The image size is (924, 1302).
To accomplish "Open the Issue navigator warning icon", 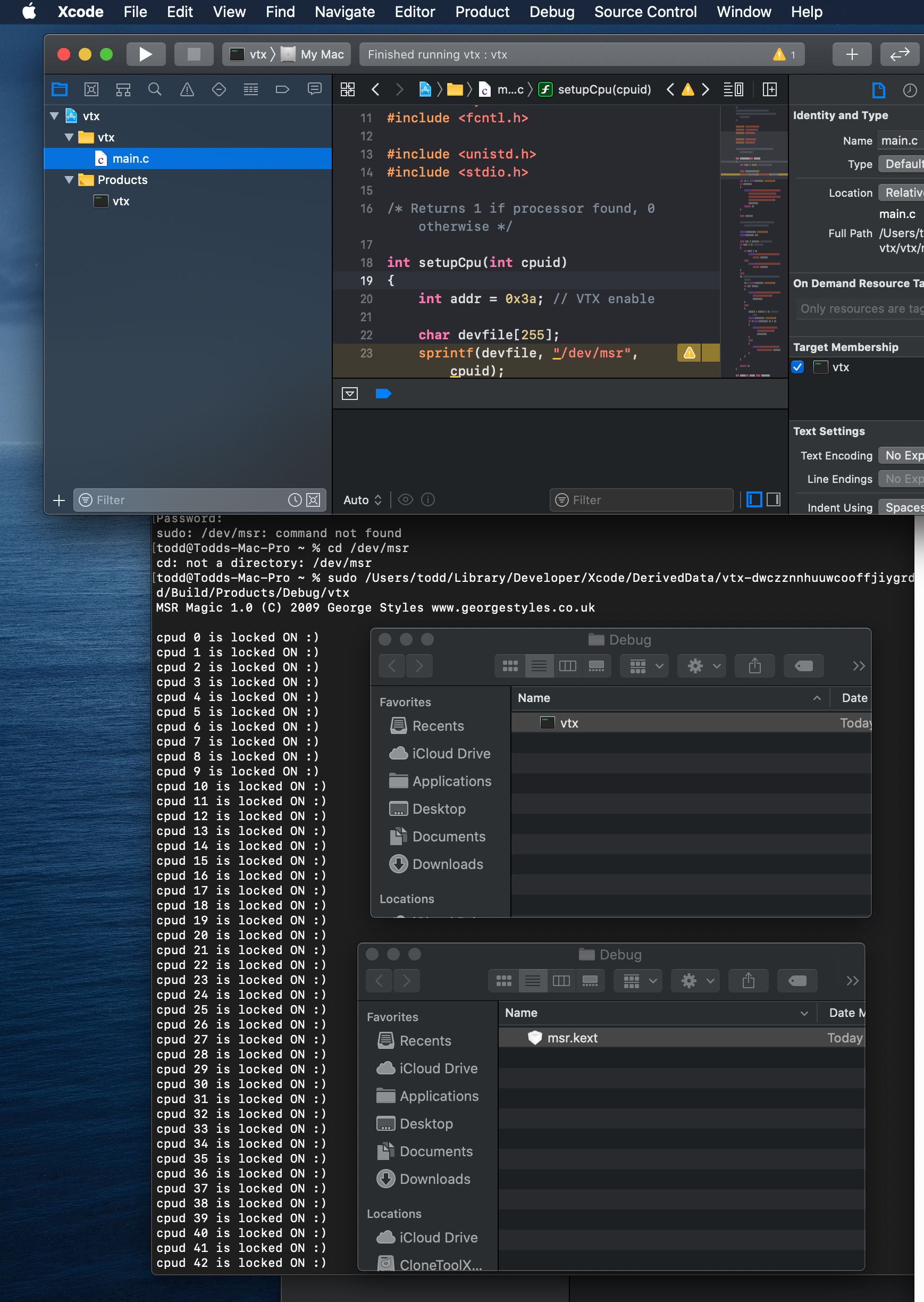I will pos(187,89).
